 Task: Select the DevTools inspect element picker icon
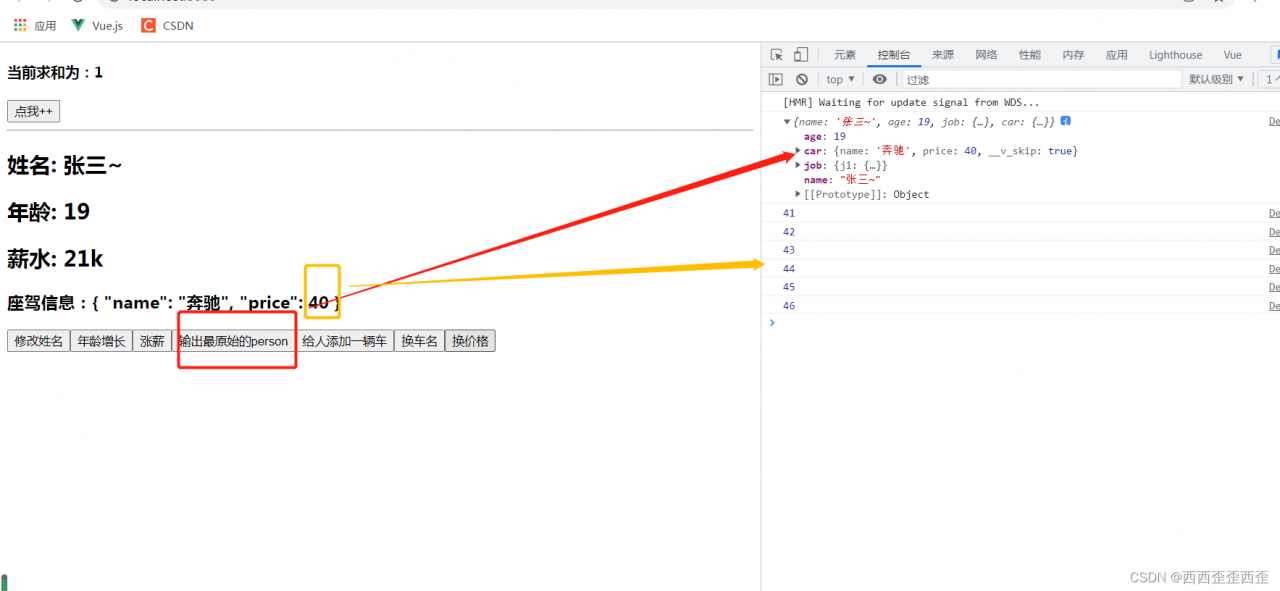pyautogui.click(x=776, y=55)
